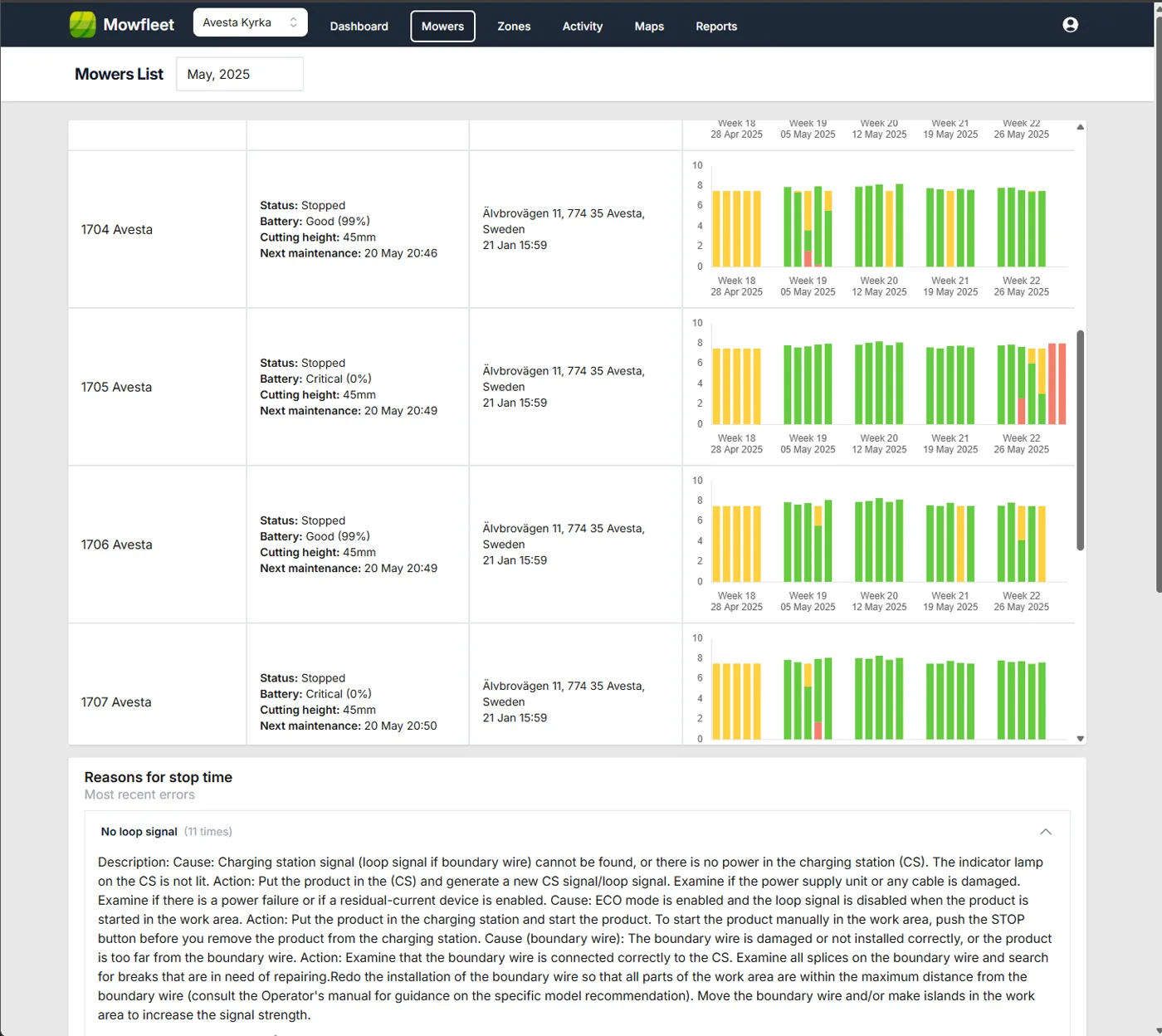Click the Reasons for stop time heading
1162x1036 pixels.
(159, 777)
